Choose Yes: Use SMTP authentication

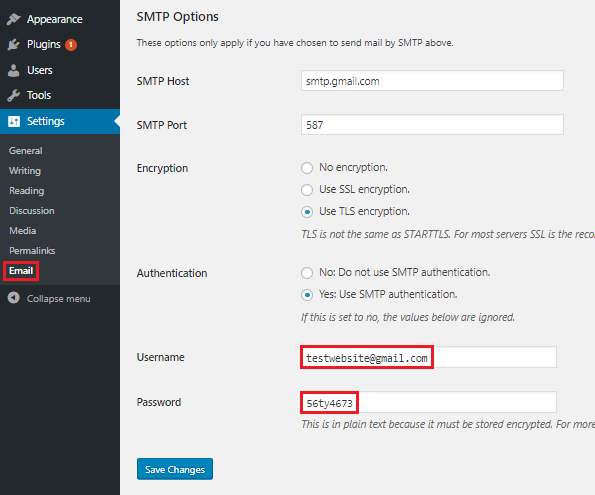307,295
